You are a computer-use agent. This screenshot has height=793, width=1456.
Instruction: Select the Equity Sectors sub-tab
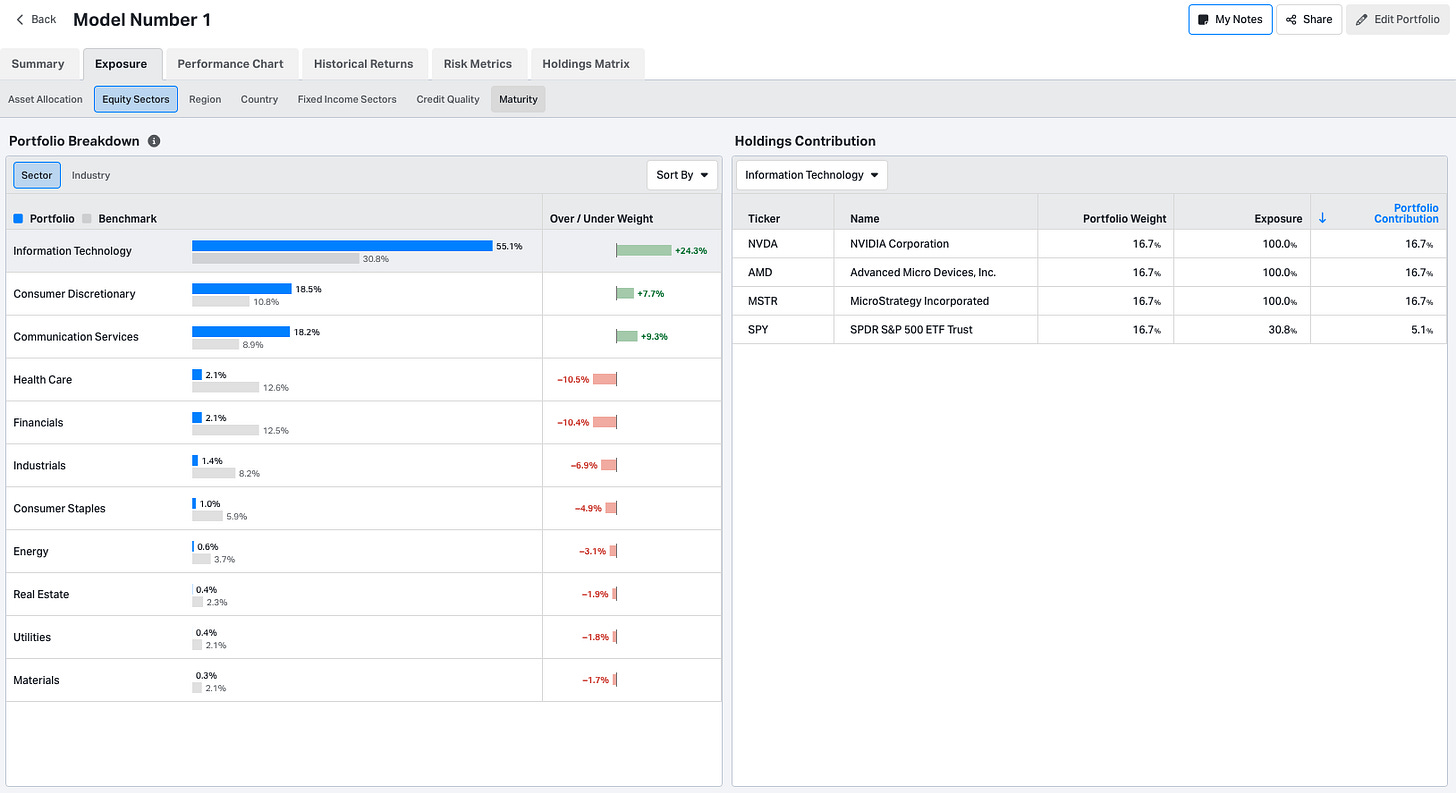click(136, 99)
